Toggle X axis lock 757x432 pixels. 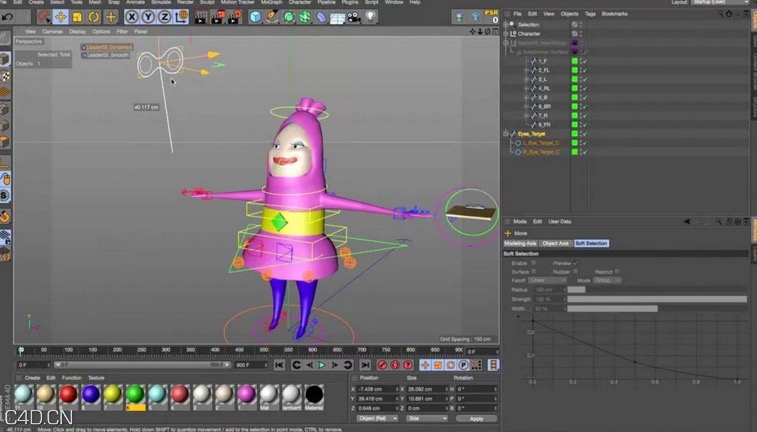[131, 17]
